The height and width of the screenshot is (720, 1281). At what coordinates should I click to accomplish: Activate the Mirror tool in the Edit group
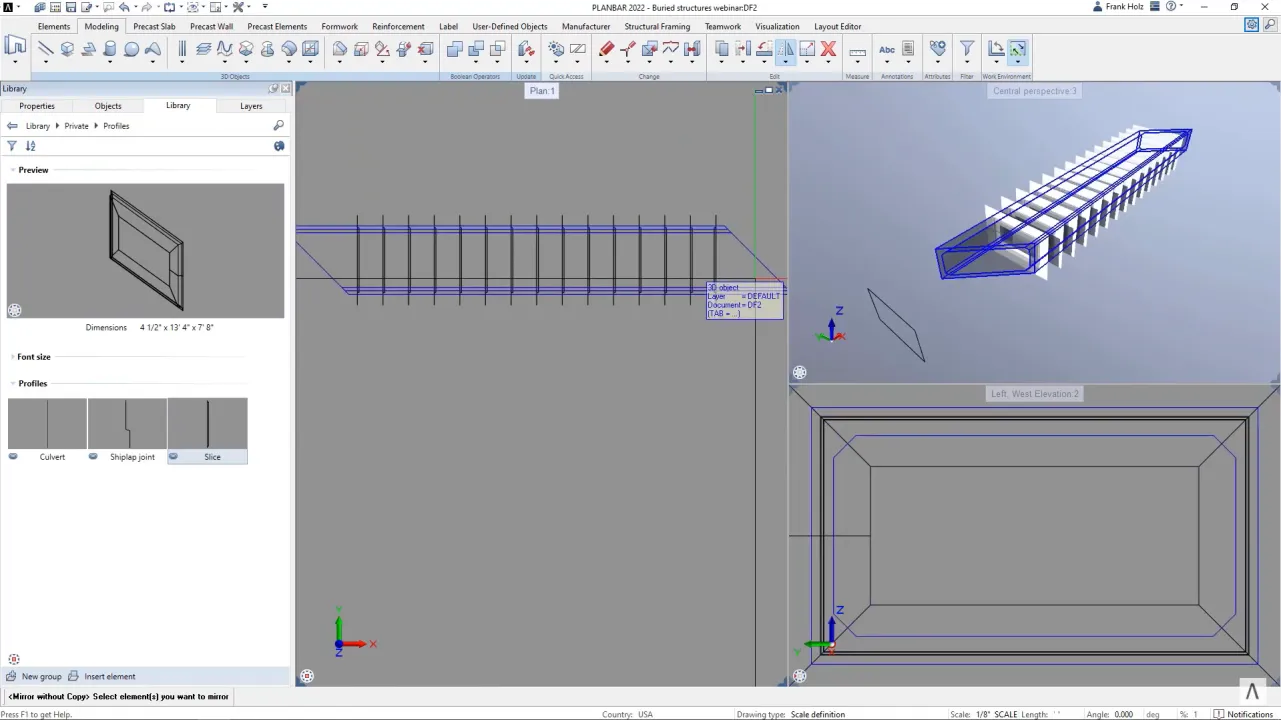(x=785, y=48)
